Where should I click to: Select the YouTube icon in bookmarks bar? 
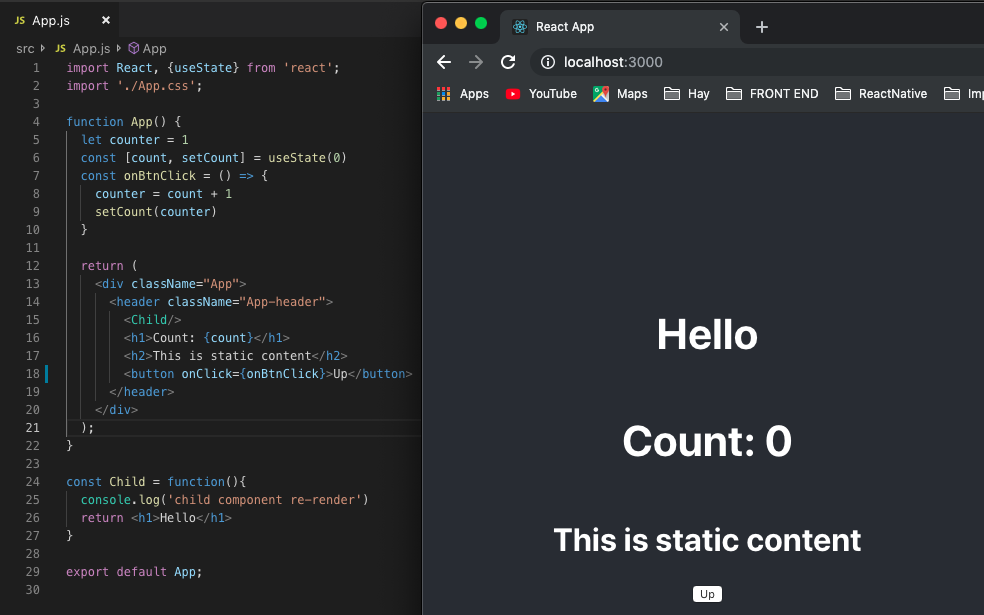click(512, 93)
